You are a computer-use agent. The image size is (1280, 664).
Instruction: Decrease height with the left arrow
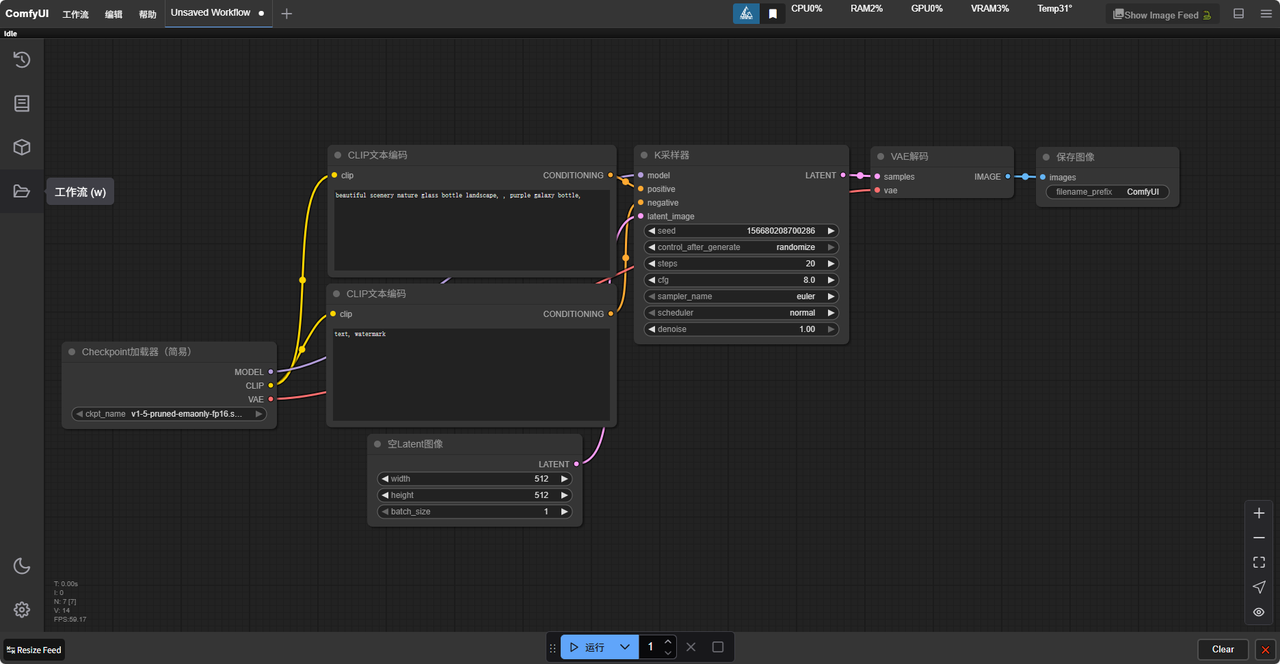click(385, 495)
